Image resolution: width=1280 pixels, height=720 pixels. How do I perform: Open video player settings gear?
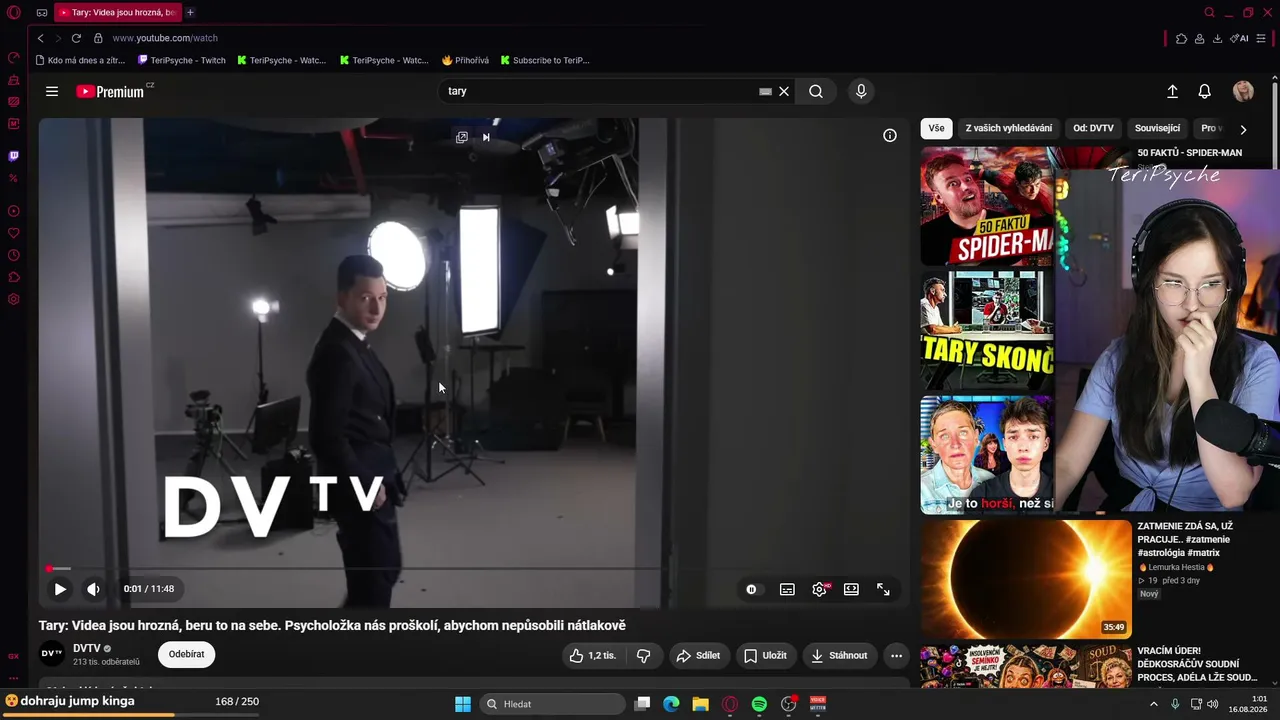pyautogui.click(x=820, y=589)
